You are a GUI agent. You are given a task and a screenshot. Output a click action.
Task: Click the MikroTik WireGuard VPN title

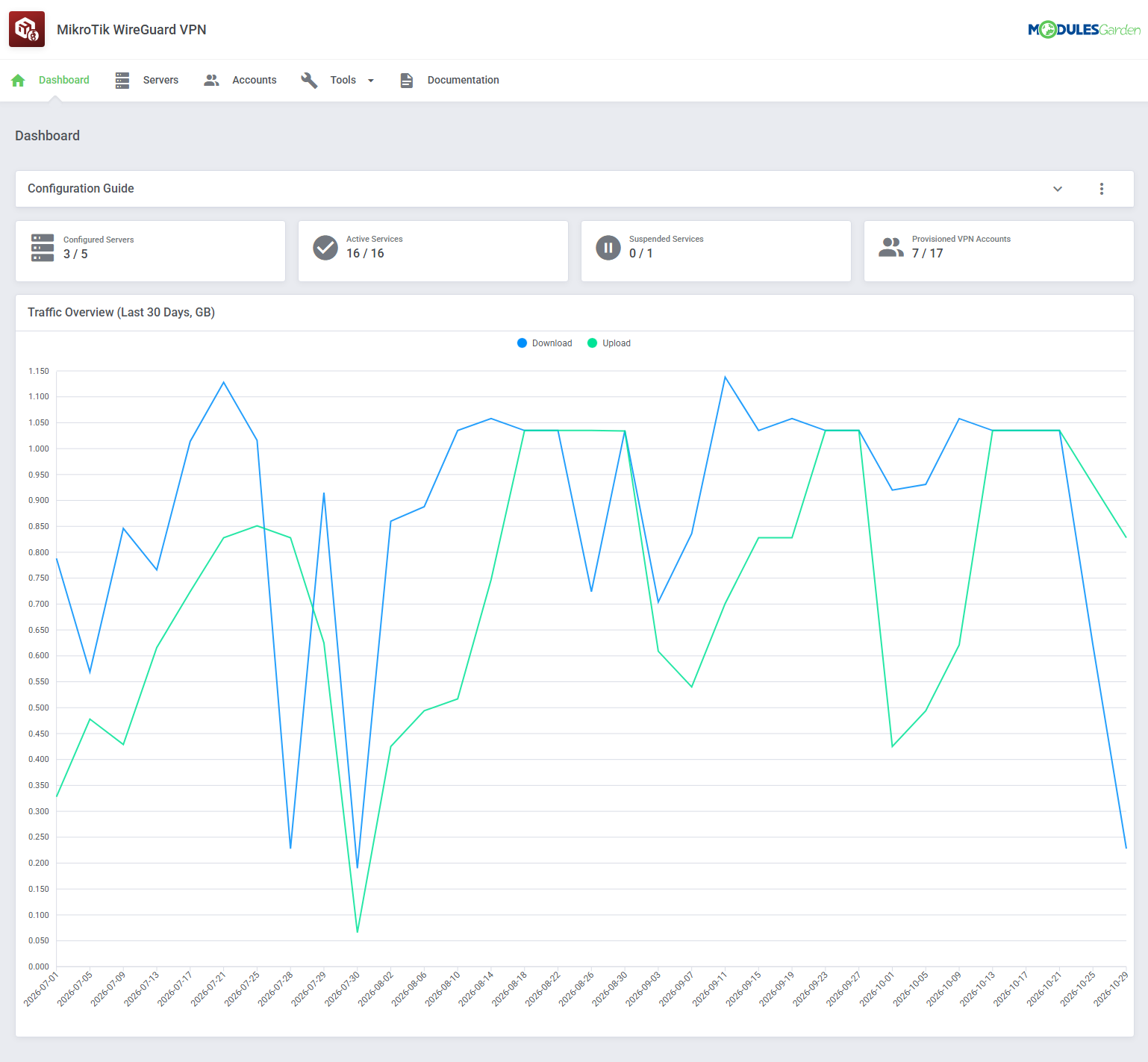pos(131,30)
